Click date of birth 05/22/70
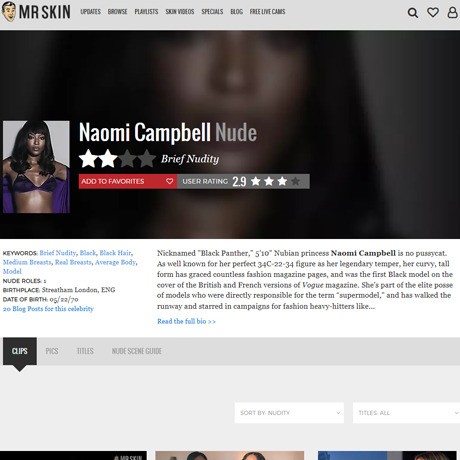The height and width of the screenshot is (460, 460). click(64, 299)
